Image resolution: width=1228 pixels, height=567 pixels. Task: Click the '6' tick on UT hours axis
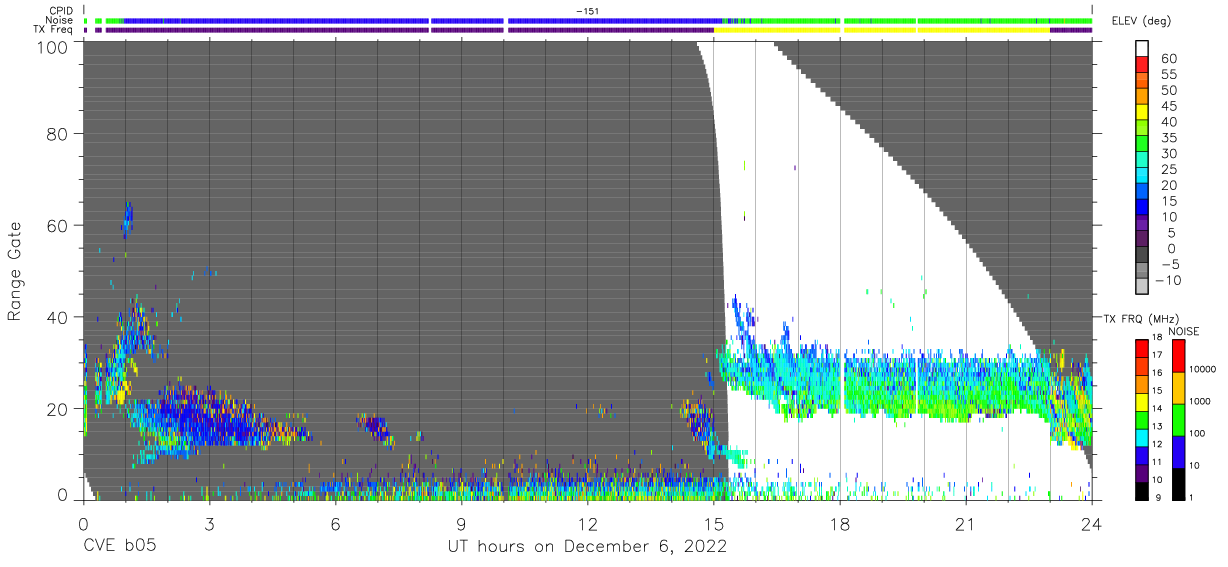tap(335, 524)
